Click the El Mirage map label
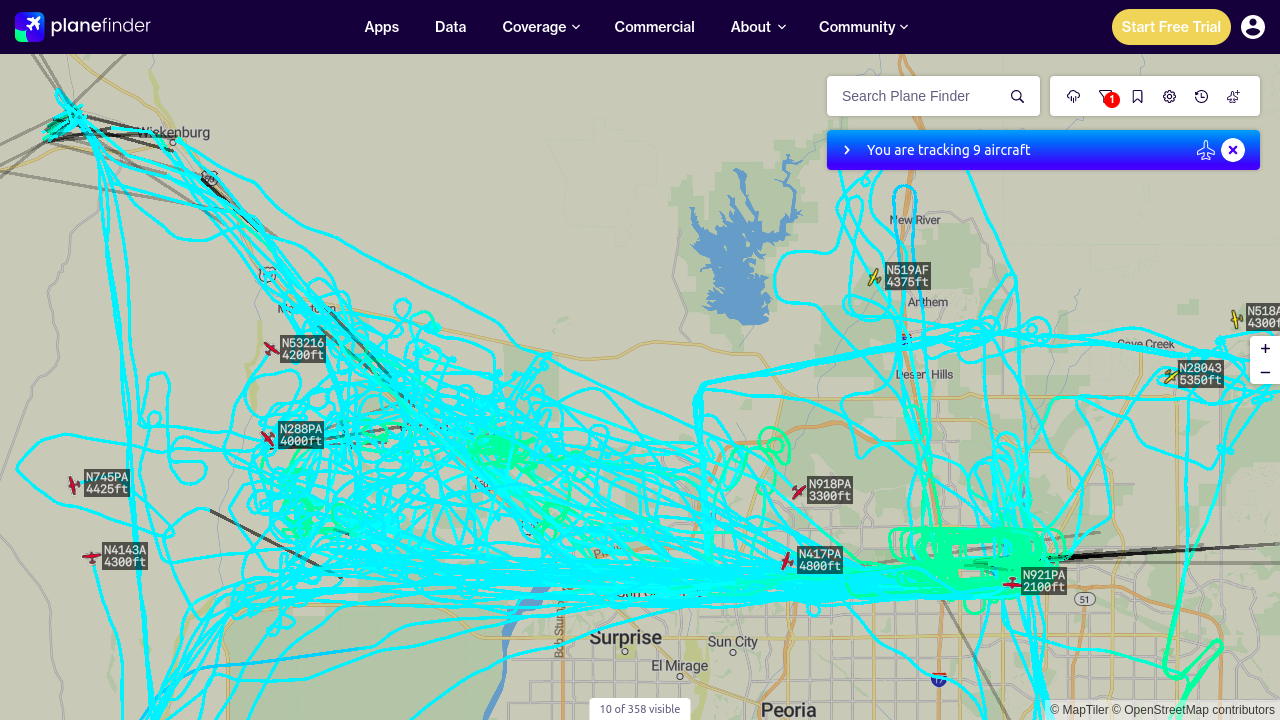The height and width of the screenshot is (720, 1280). (x=680, y=666)
